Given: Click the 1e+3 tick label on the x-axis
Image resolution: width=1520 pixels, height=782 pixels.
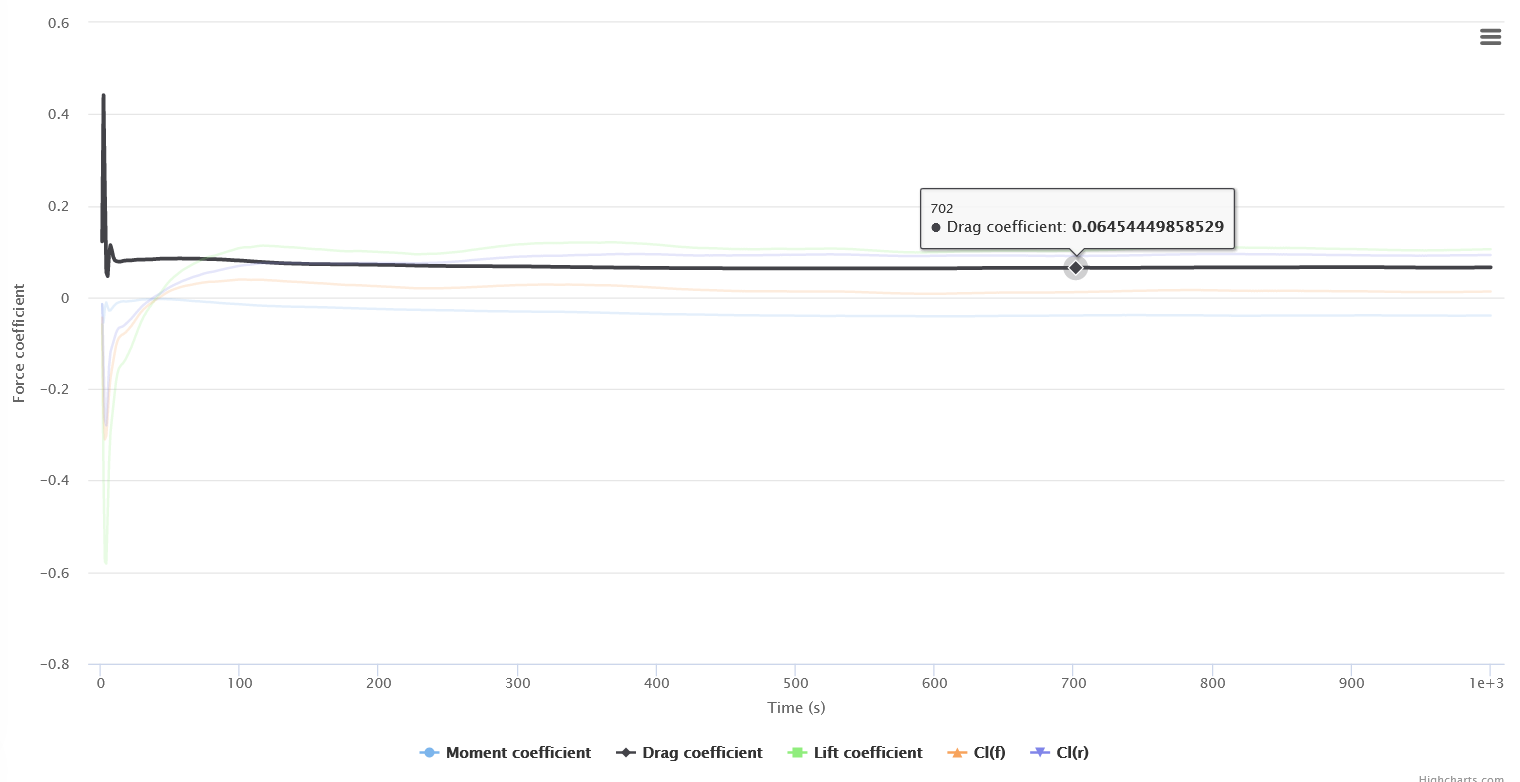Looking at the screenshot, I should (x=1487, y=683).
